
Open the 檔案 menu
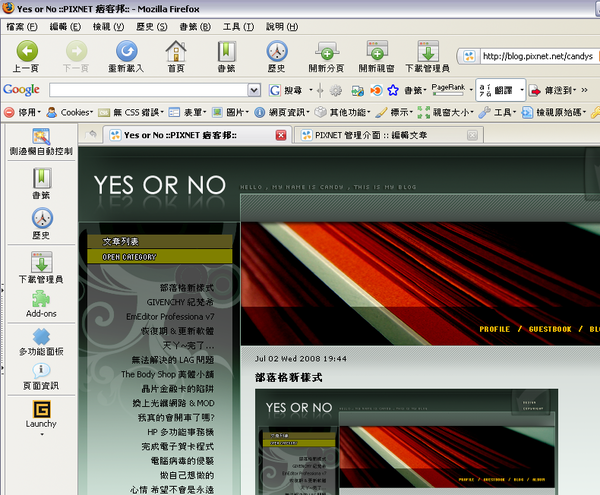click(22, 27)
